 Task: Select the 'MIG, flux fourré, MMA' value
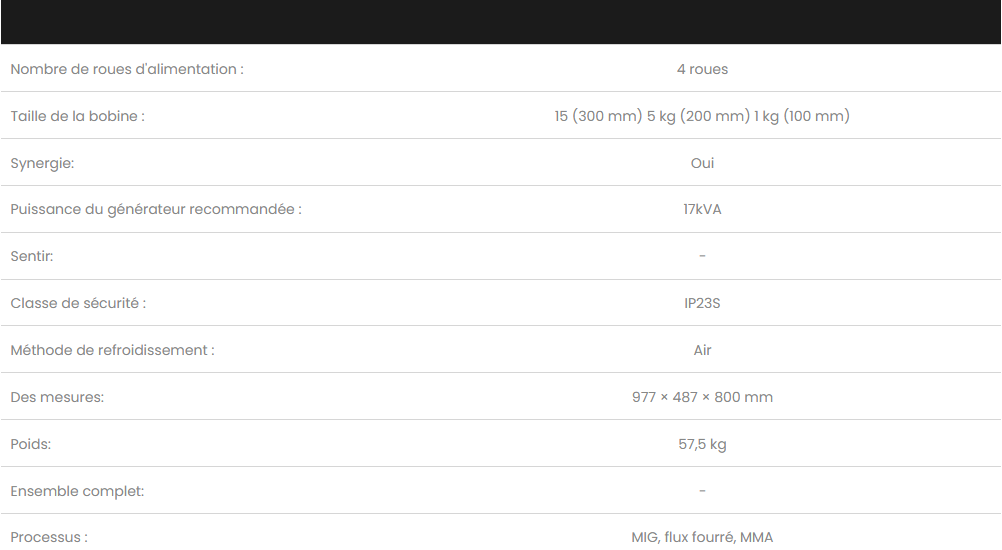(x=702, y=537)
